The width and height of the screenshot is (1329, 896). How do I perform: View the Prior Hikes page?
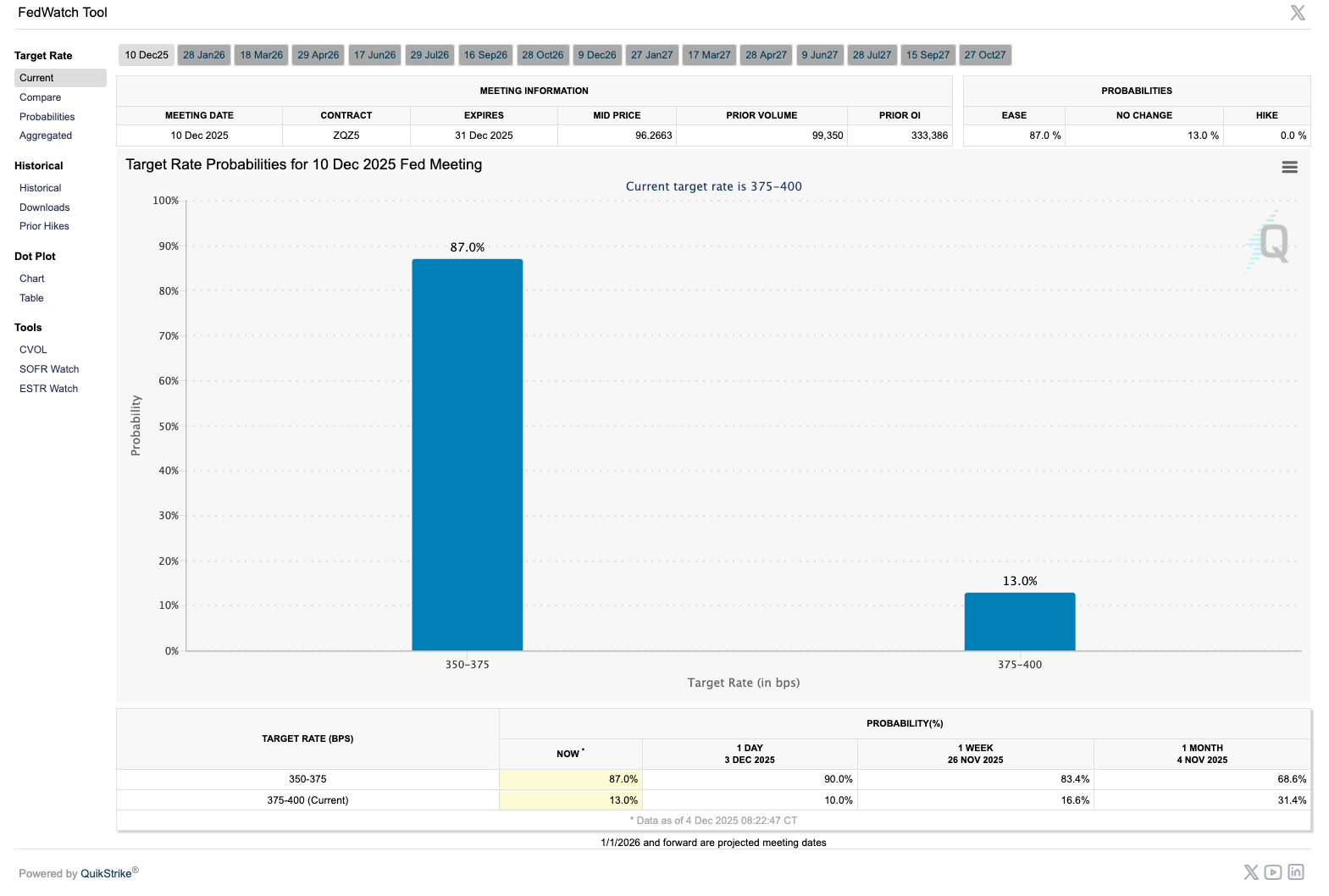pyautogui.click(x=45, y=226)
